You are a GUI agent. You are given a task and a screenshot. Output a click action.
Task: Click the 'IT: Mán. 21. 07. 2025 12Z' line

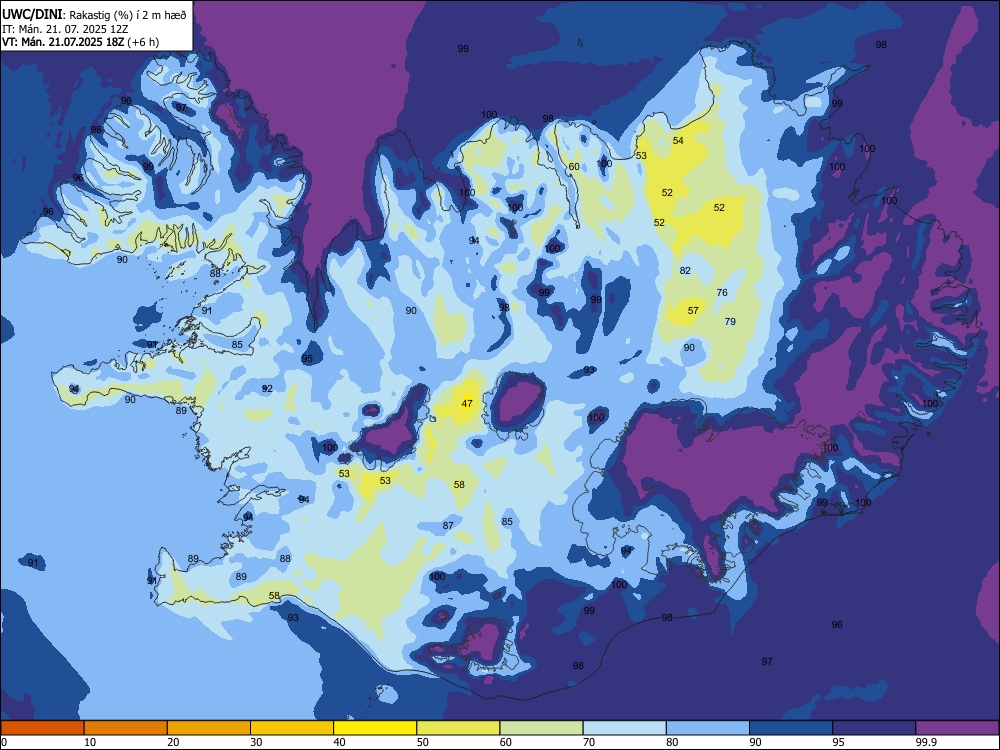coord(64,29)
